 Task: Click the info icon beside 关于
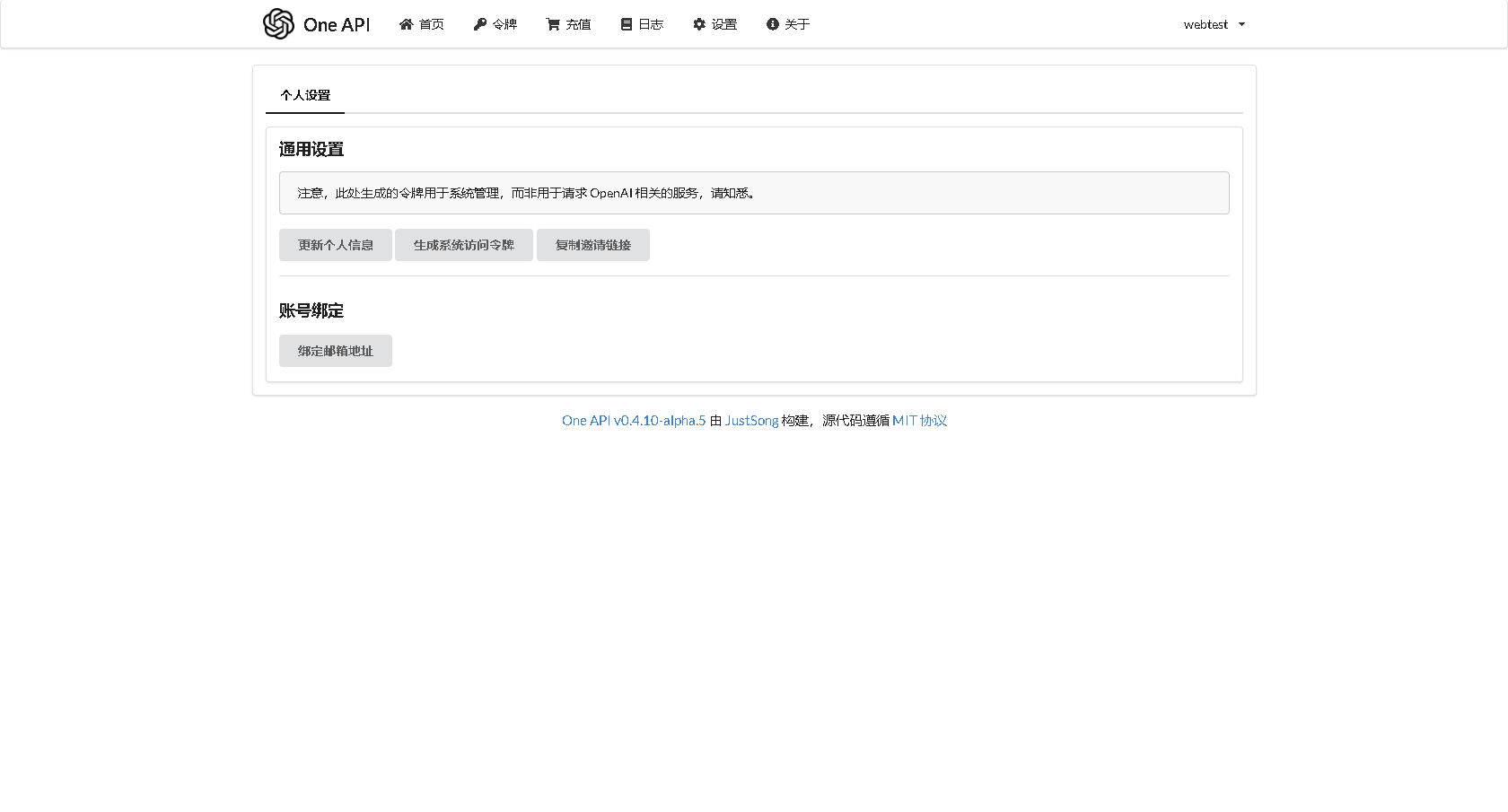click(772, 24)
